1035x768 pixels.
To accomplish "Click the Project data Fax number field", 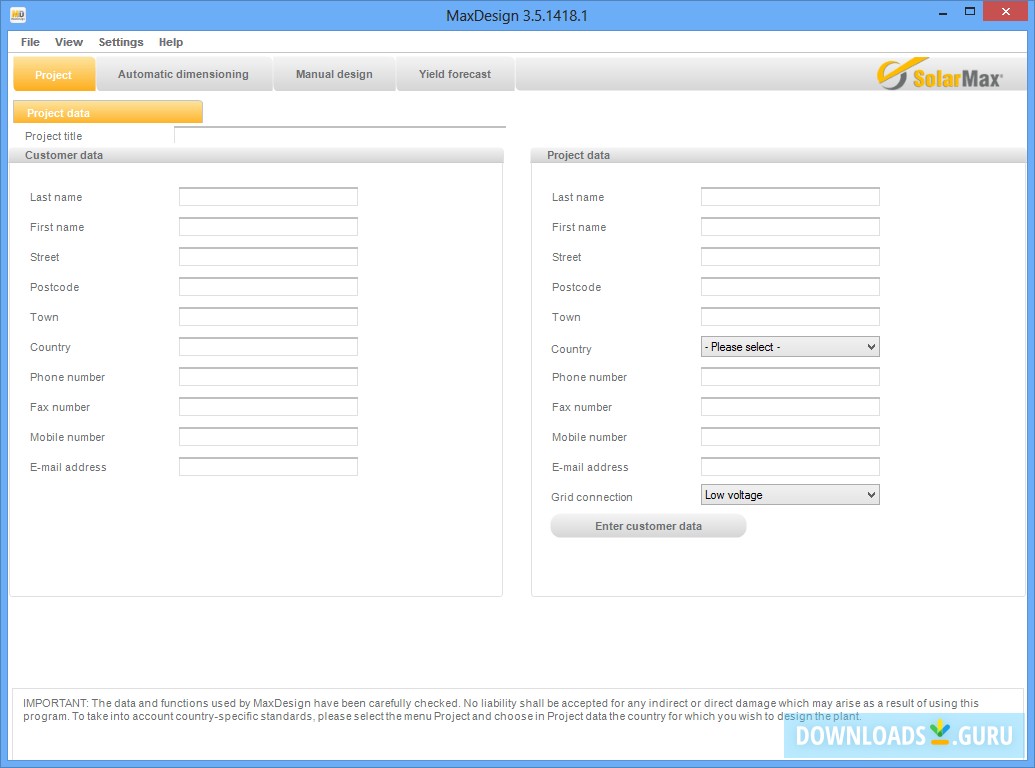I will (x=790, y=407).
